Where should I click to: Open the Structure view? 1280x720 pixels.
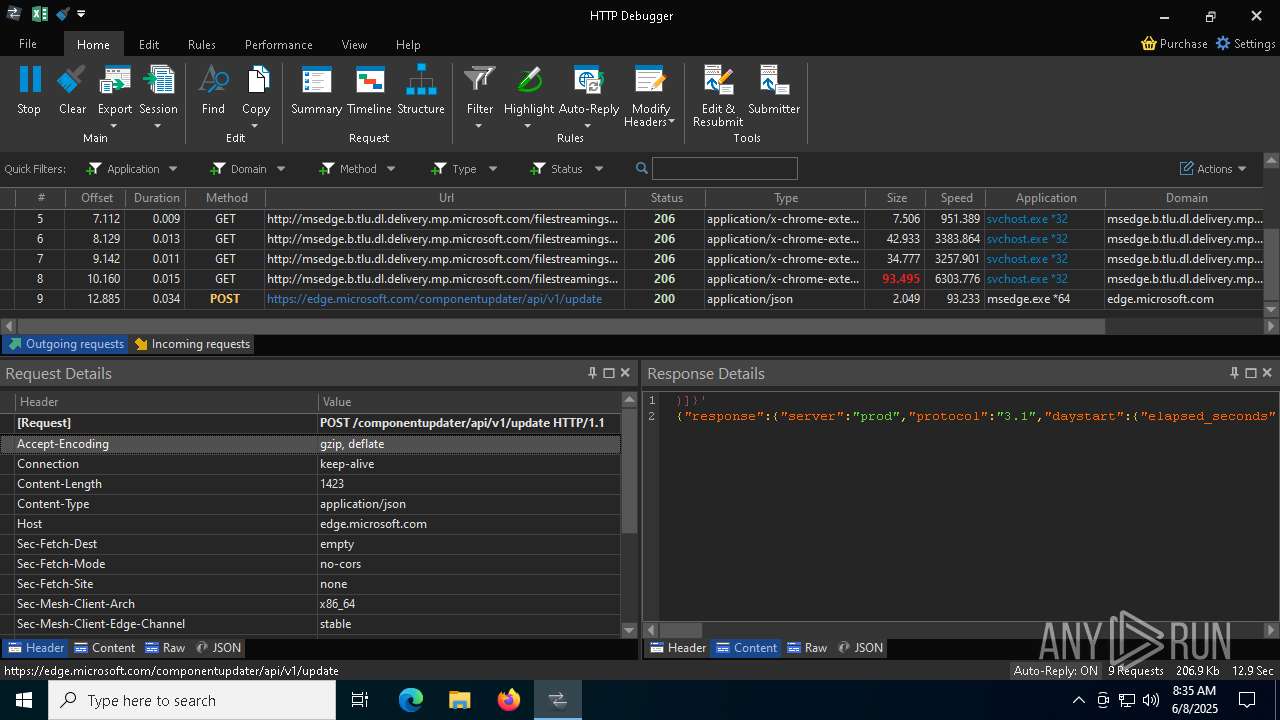(421, 81)
